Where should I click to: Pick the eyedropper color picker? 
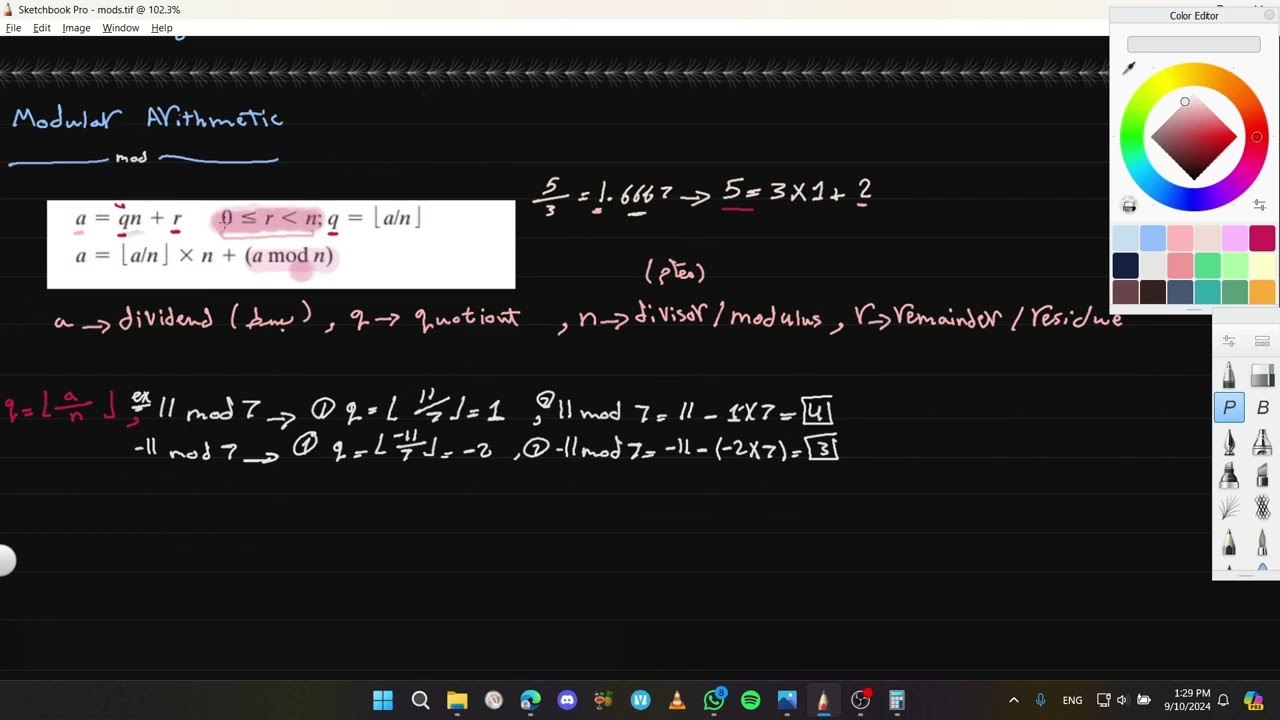click(1129, 68)
